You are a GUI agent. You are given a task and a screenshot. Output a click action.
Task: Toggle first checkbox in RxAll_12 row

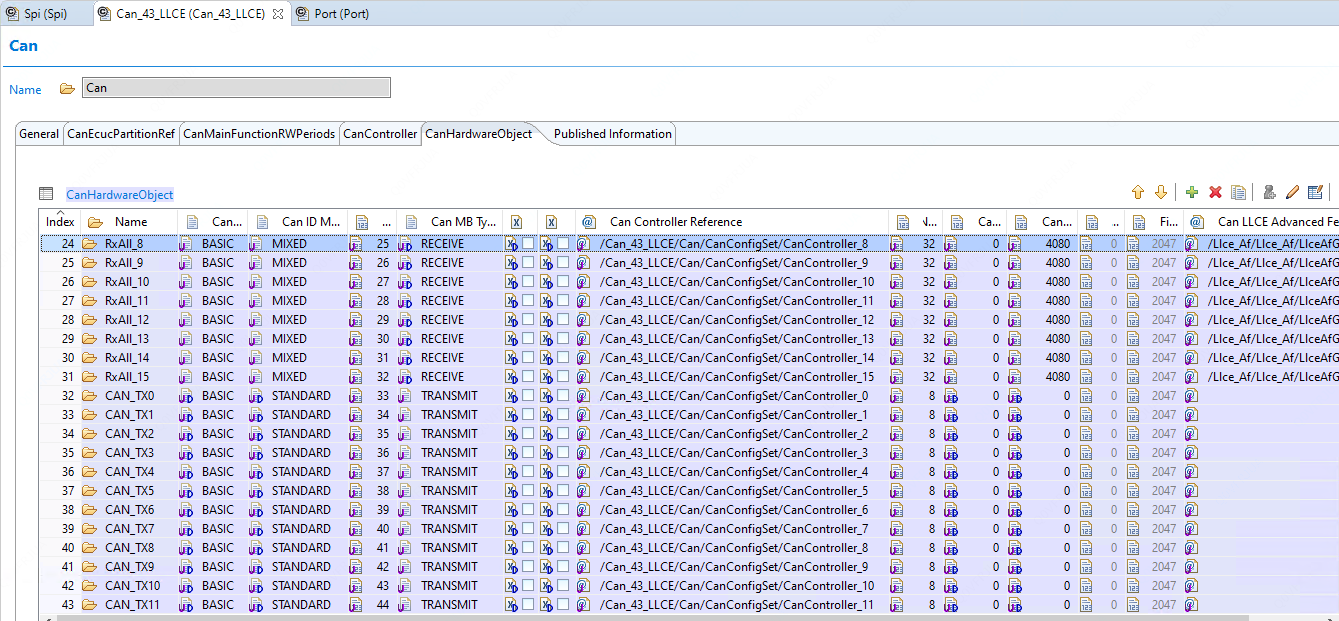tap(527, 320)
